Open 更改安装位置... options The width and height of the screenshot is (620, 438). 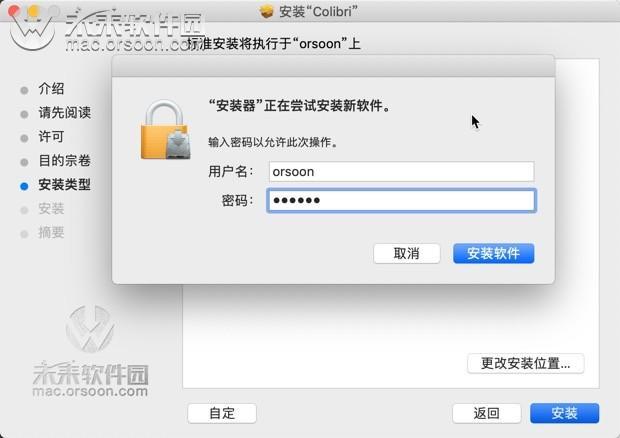pos(525,363)
